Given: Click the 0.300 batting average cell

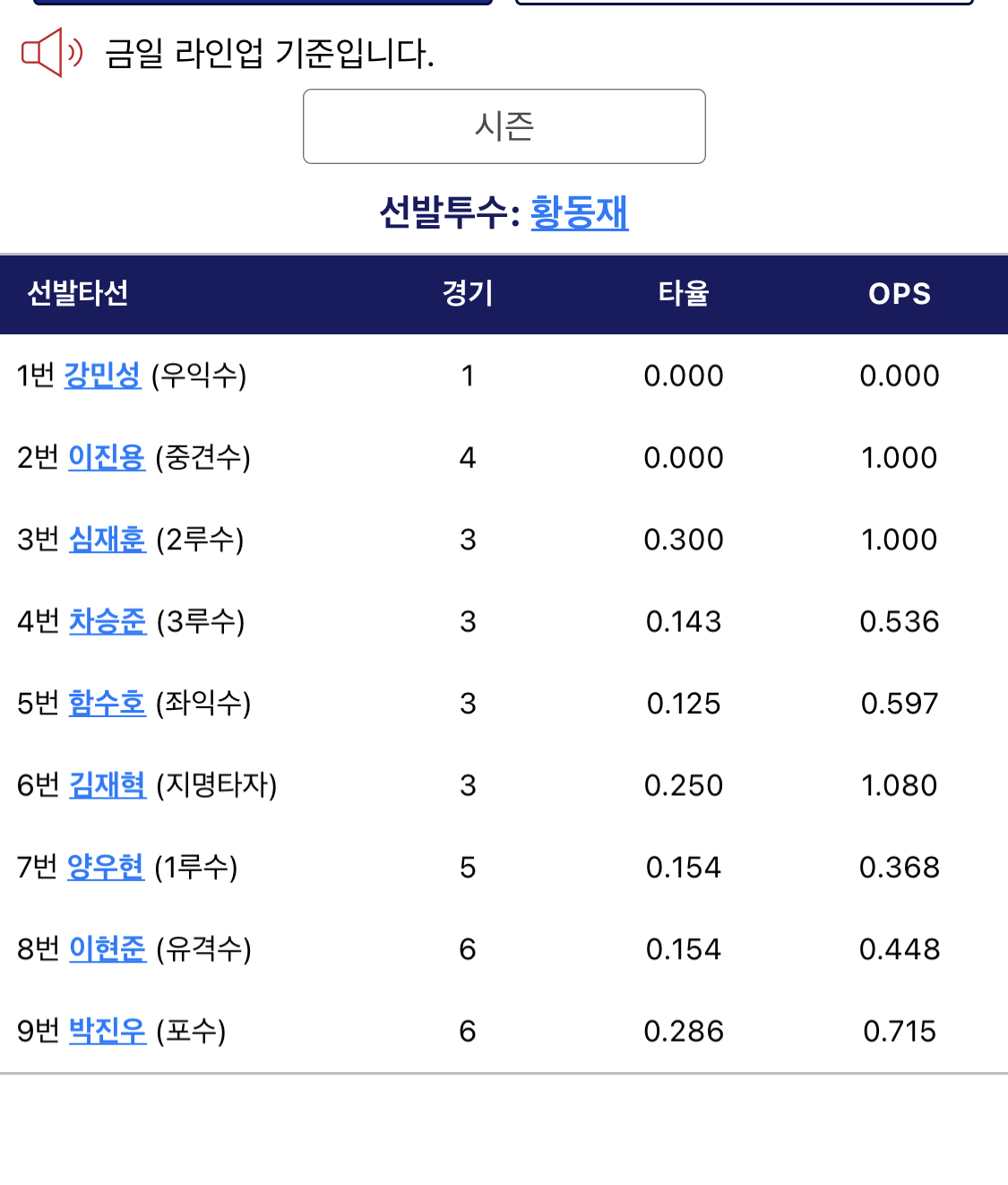Looking at the screenshot, I should (x=684, y=540).
